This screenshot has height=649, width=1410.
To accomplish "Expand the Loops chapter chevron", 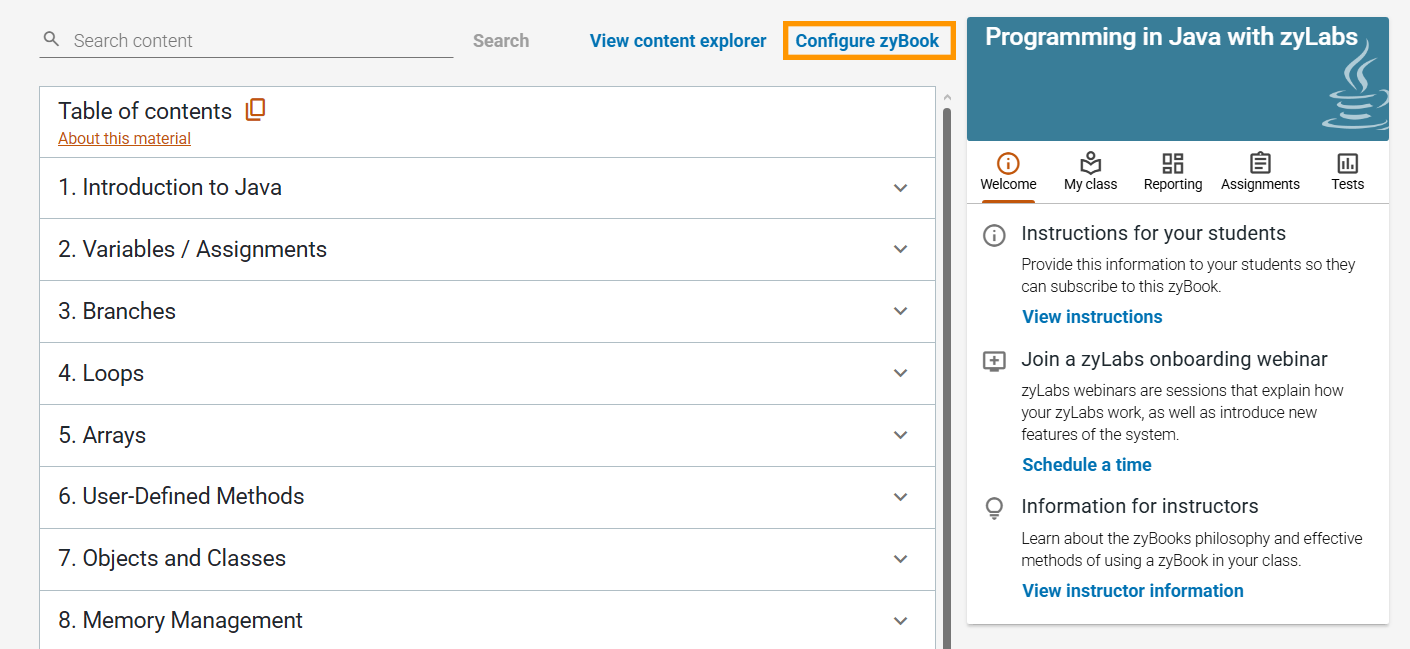I will pos(900,374).
